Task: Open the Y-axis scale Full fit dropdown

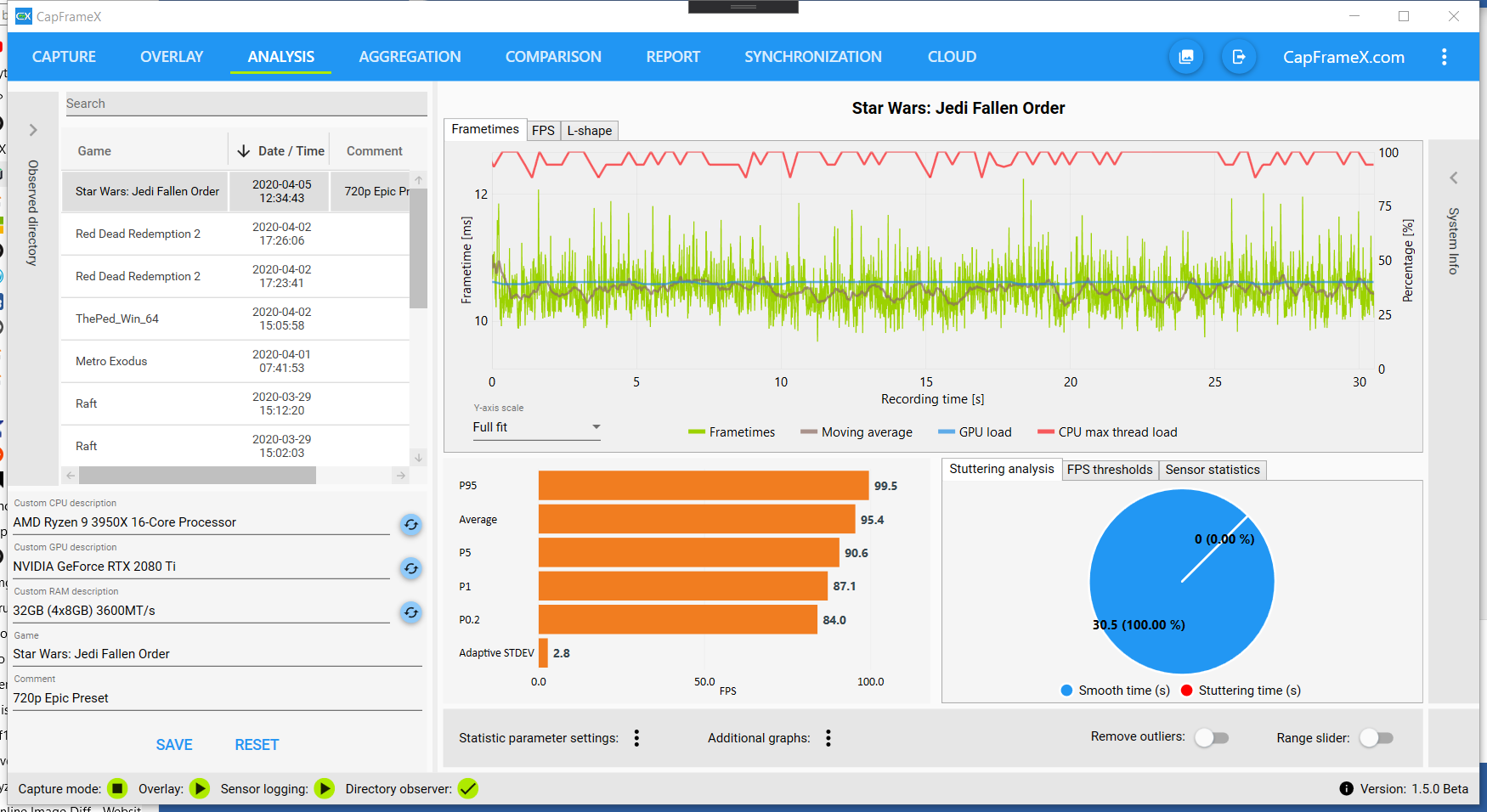Action: [x=537, y=427]
